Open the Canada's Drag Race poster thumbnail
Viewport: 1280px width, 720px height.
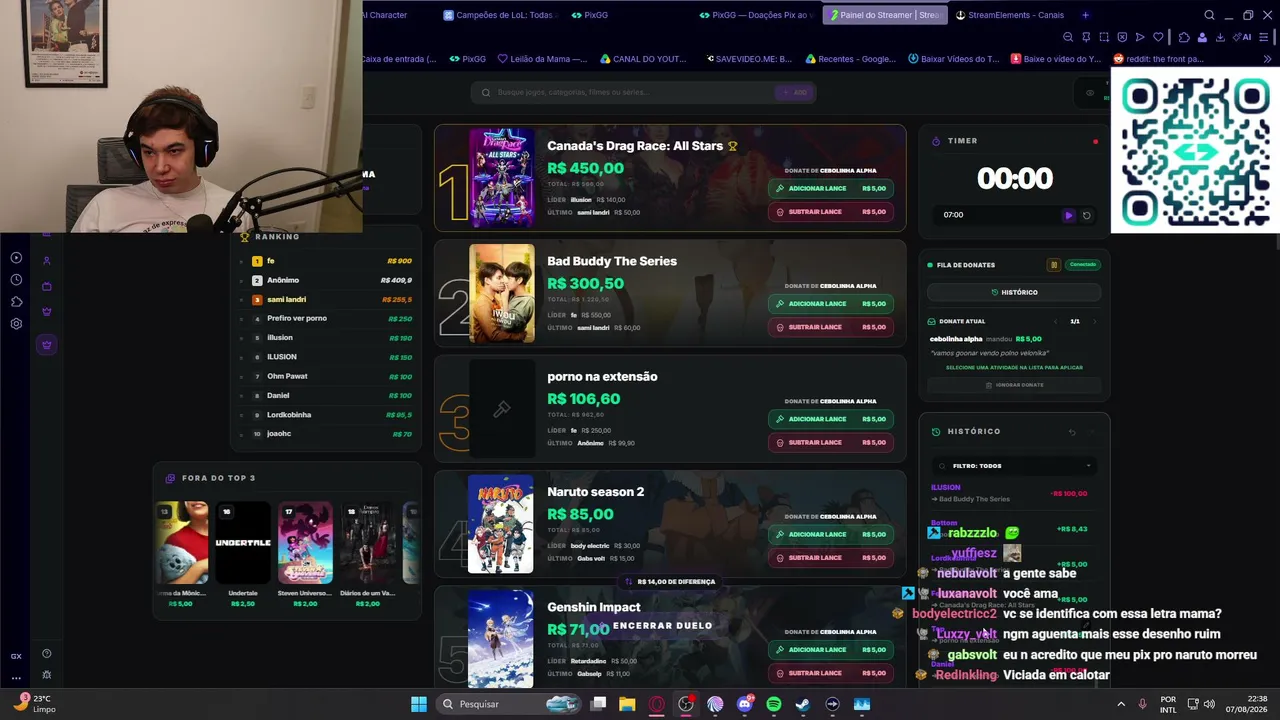pyautogui.click(x=502, y=178)
